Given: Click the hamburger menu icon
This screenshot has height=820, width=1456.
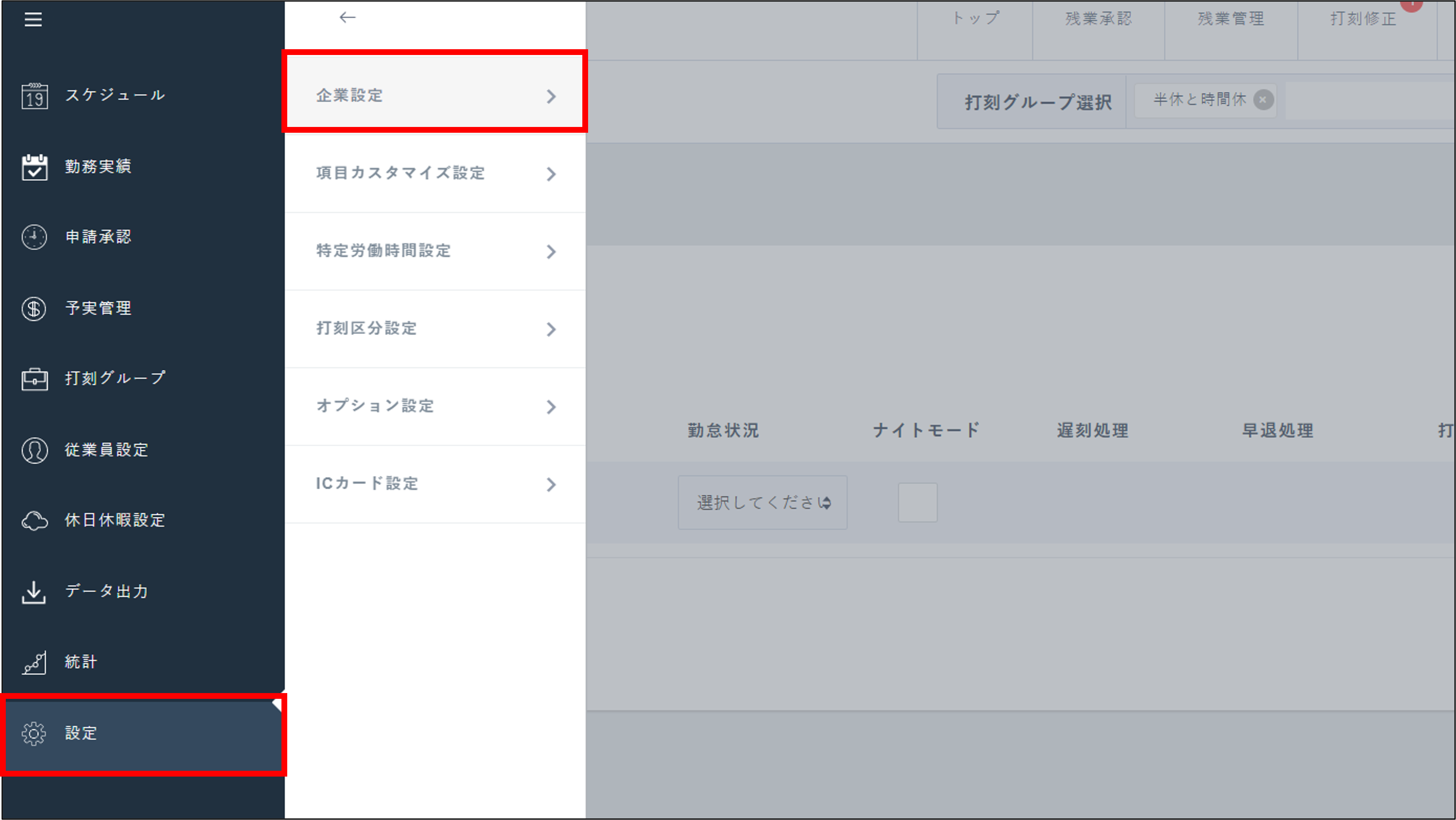Looking at the screenshot, I should 33,19.
